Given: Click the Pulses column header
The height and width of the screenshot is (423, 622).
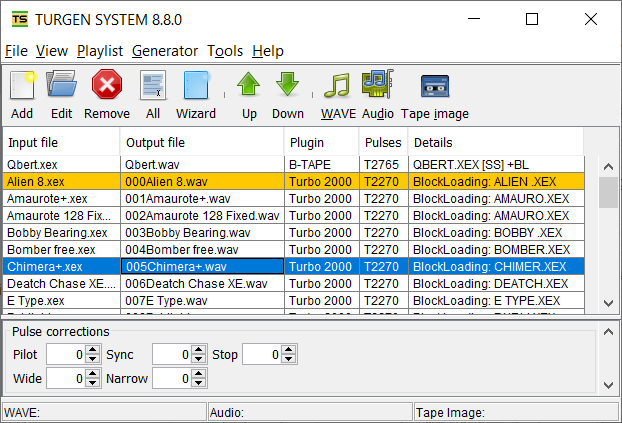Looking at the screenshot, I should 384,142.
